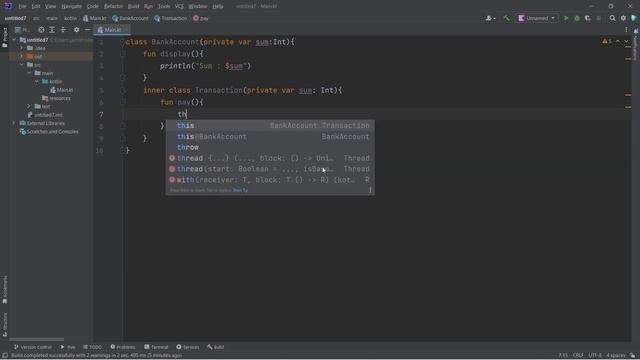Click collapse all icon in Project panel
The image size is (640, 360).
[x=63, y=30]
